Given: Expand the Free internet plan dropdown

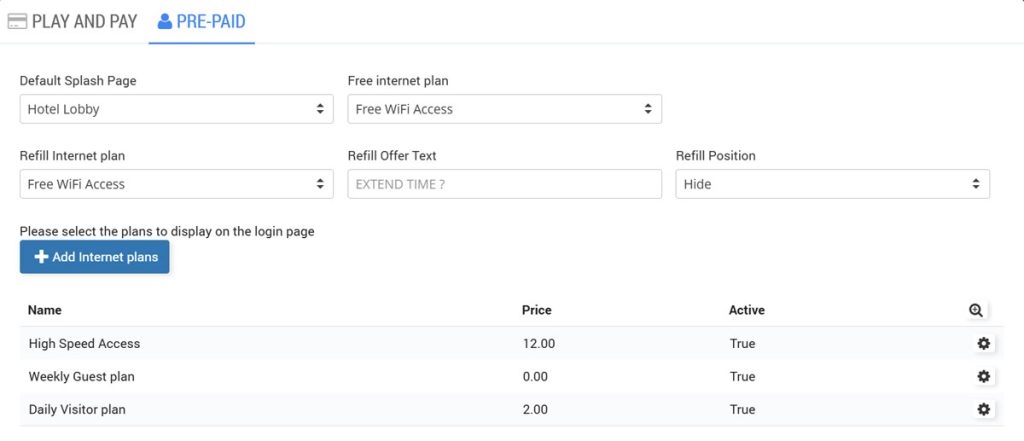Looking at the screenshot, I should click(504, 109).
